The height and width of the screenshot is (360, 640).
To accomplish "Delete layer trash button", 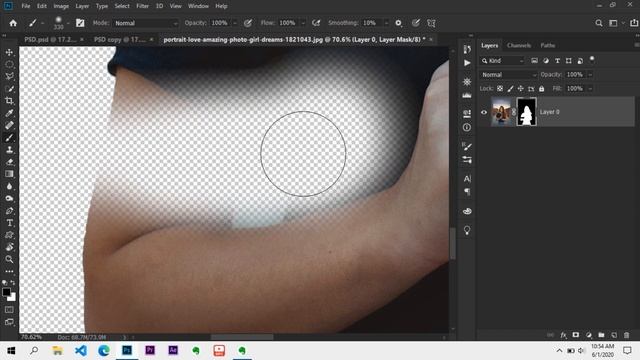I will [x=627, y=335].
